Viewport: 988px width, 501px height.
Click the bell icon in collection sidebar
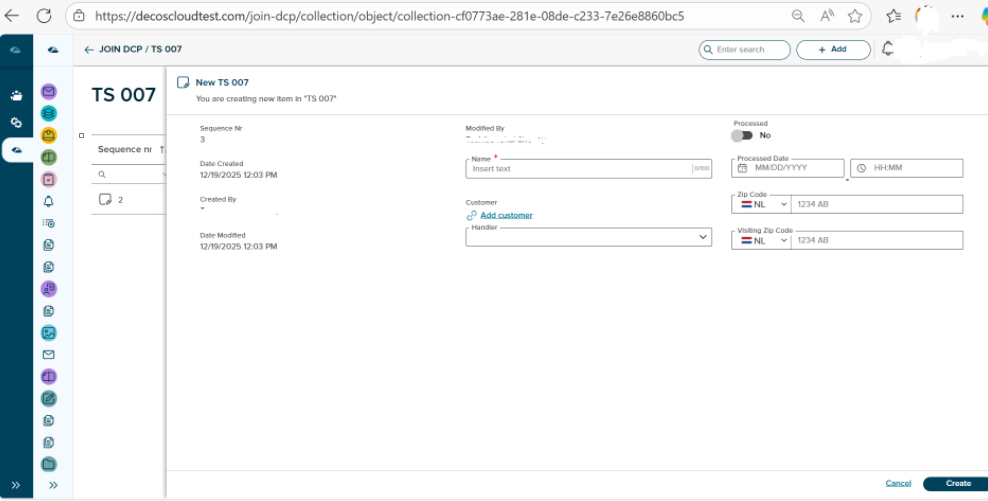coord(49,201)
